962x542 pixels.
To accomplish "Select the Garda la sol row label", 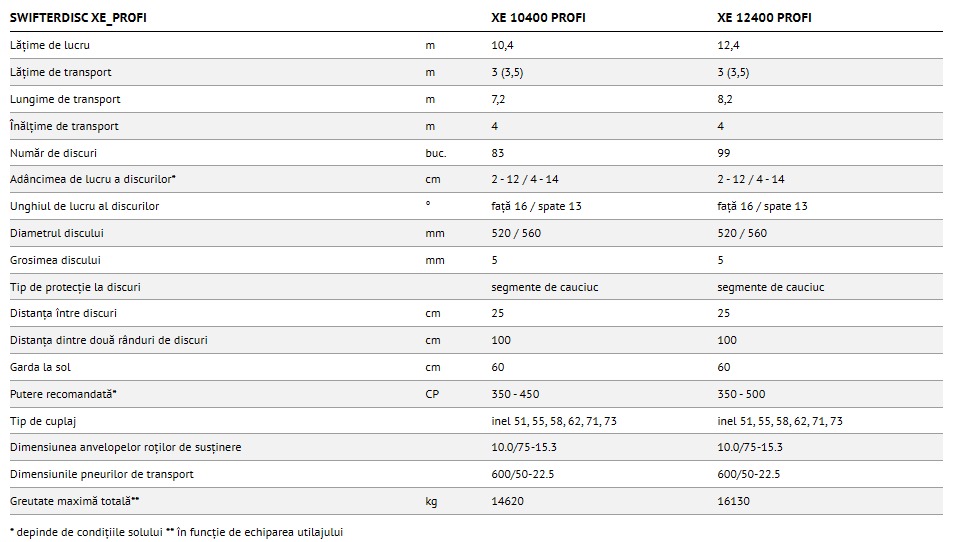I will point(40,367).
